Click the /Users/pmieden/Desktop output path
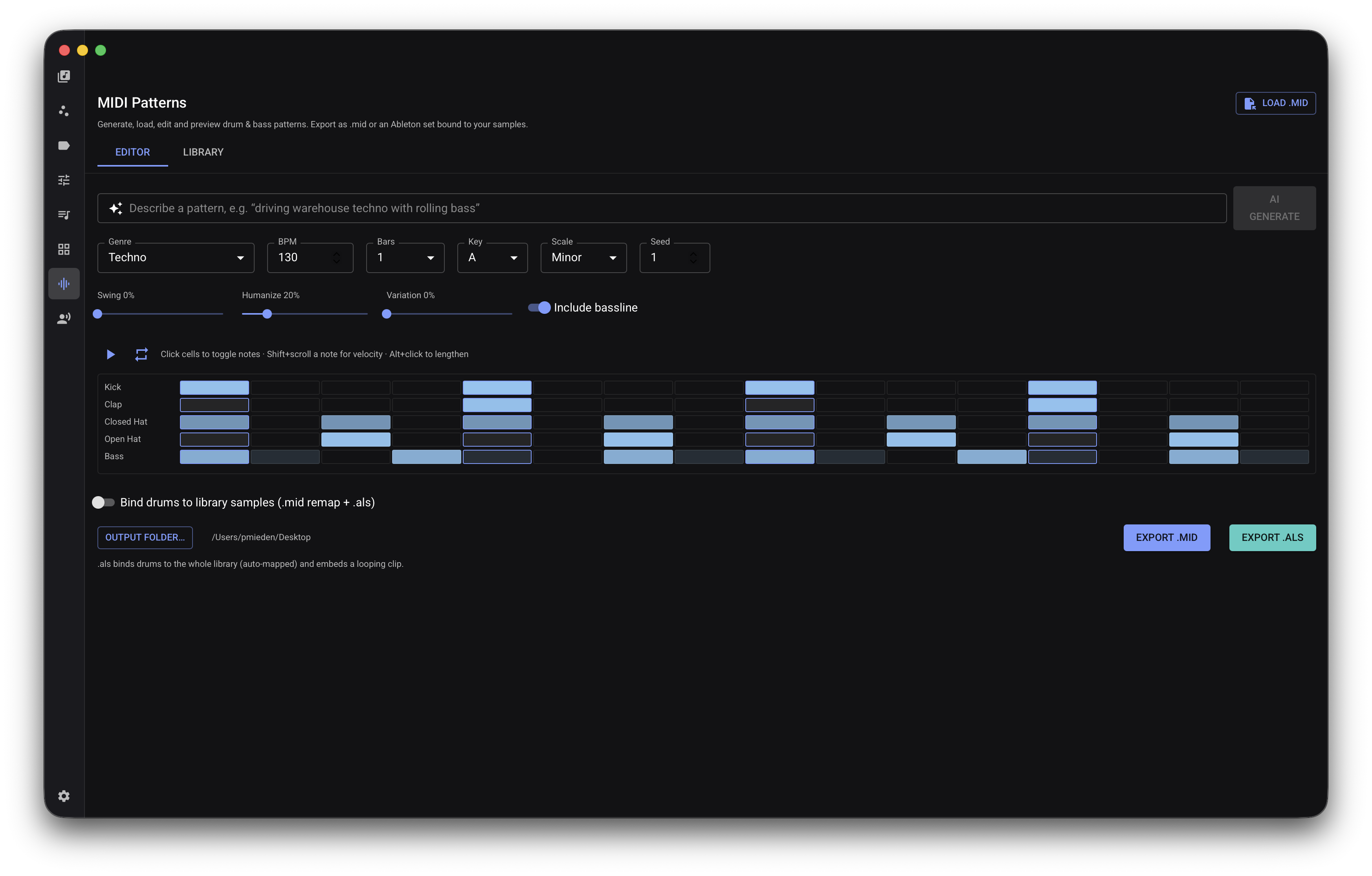The image size is (1372, 876). click(x=261, y=538)
